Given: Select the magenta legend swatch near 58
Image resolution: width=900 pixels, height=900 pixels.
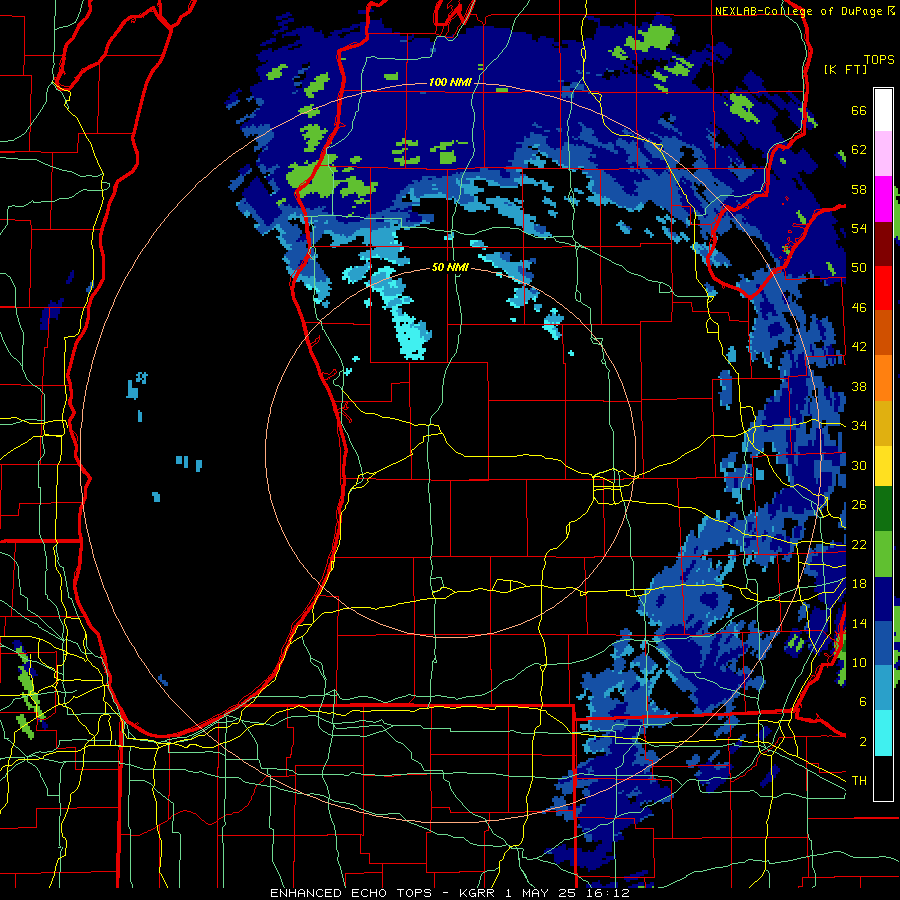Looking at the screenshot, I should (x=883, y=199).
